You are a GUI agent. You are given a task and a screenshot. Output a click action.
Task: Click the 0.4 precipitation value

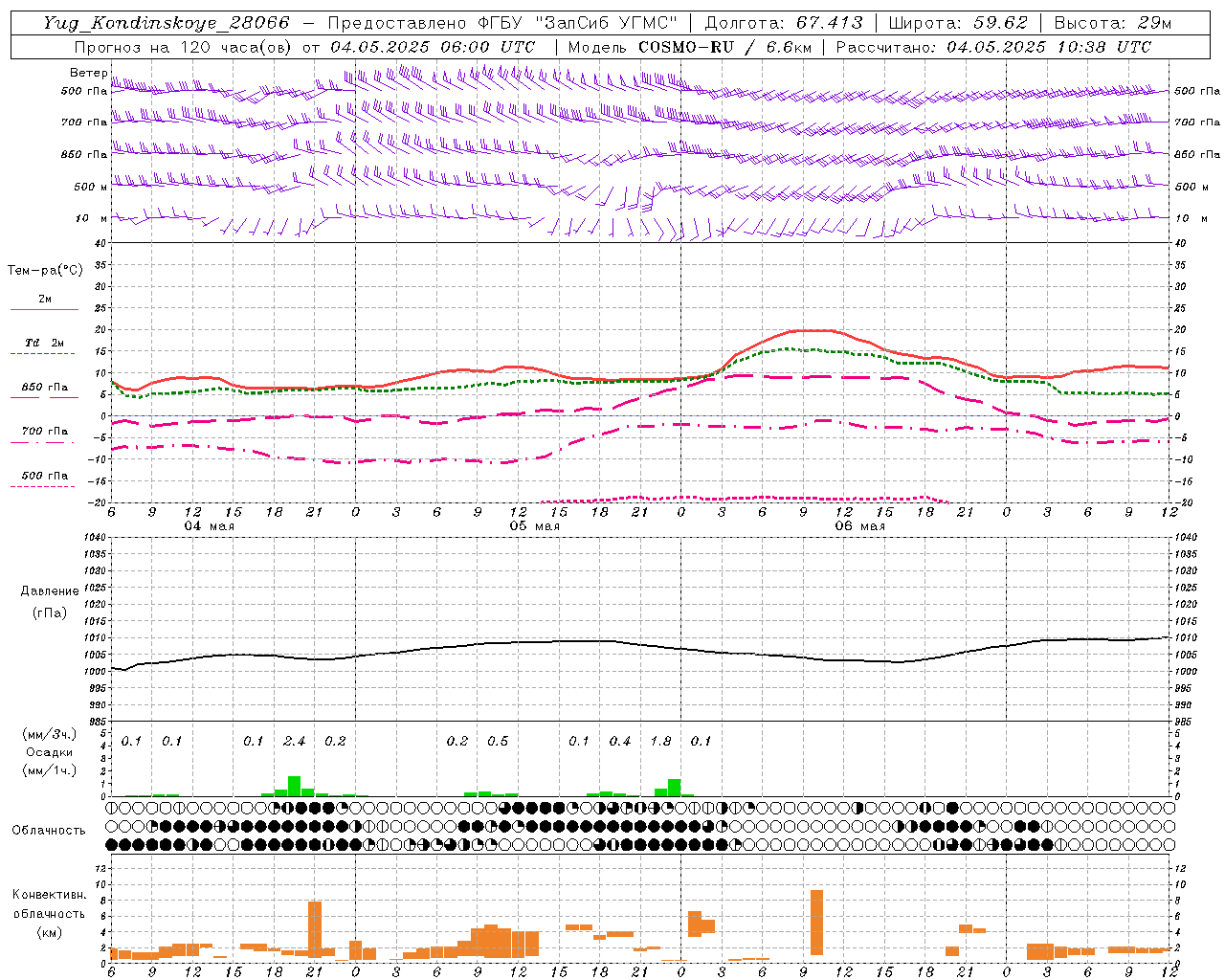620,741
